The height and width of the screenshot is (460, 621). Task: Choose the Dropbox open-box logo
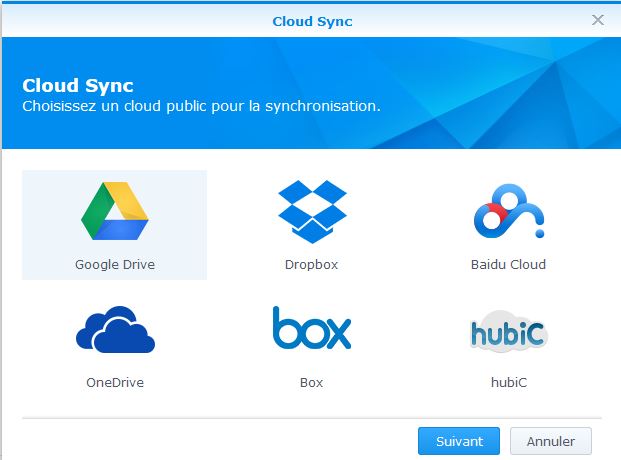pos(311,213)
